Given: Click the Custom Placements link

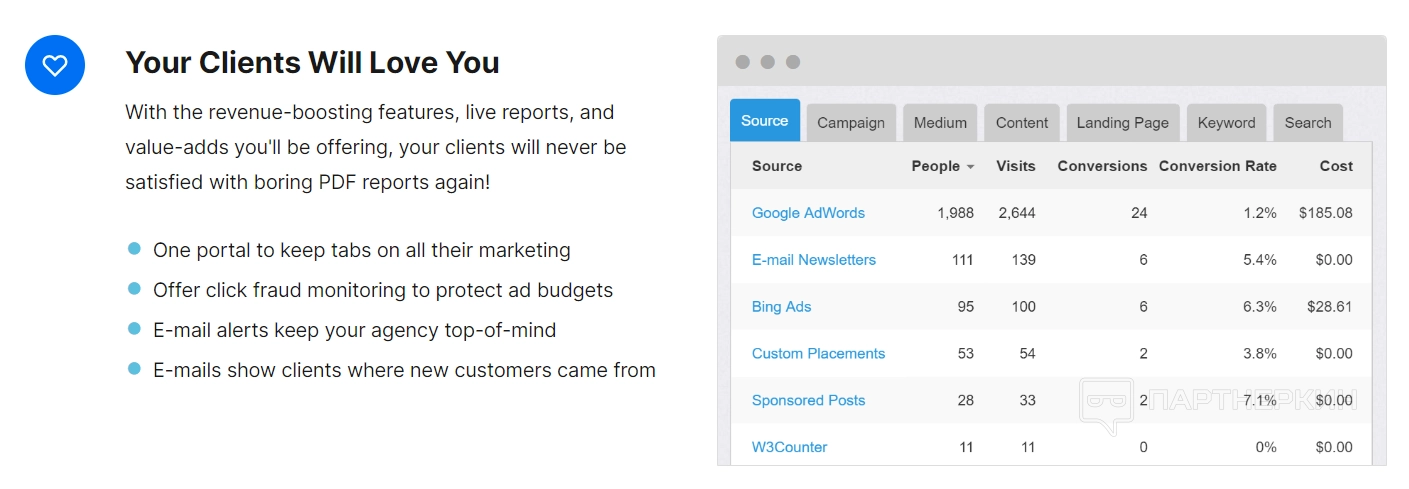Looking at the screenshot, I should point(819,354).
